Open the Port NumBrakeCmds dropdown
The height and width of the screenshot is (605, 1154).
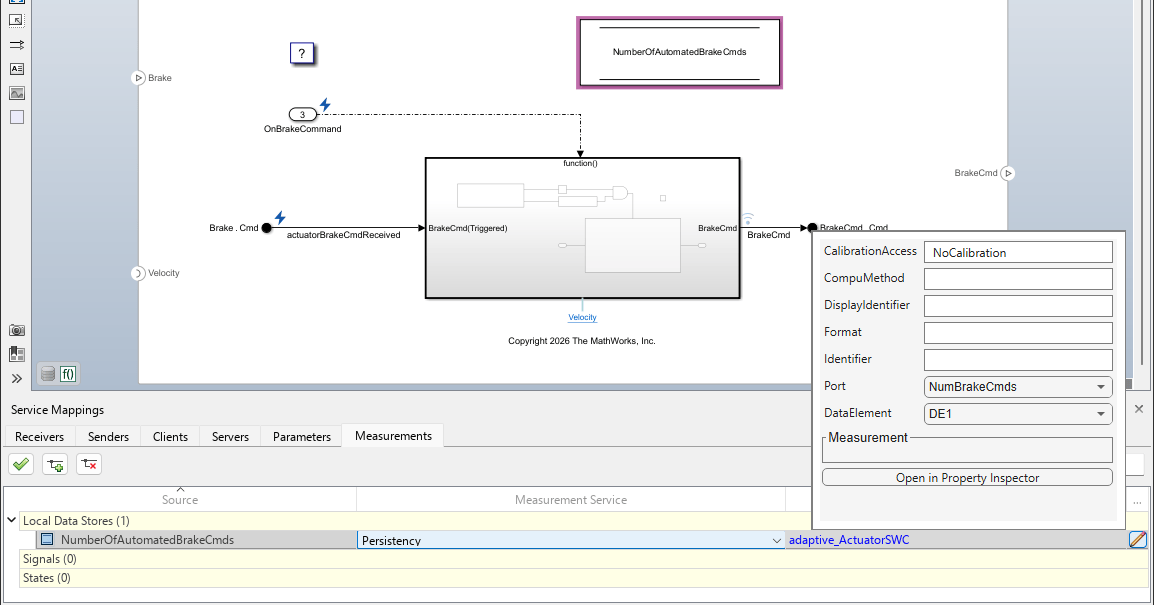coord(1018,386)
